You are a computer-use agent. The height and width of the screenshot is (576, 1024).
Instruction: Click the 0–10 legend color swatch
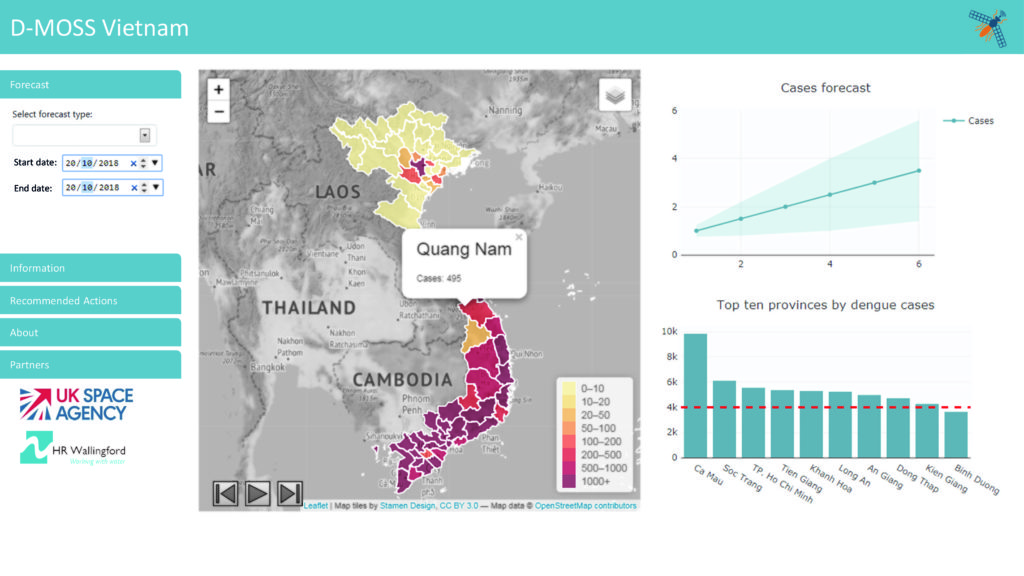(x=569, y=389)
